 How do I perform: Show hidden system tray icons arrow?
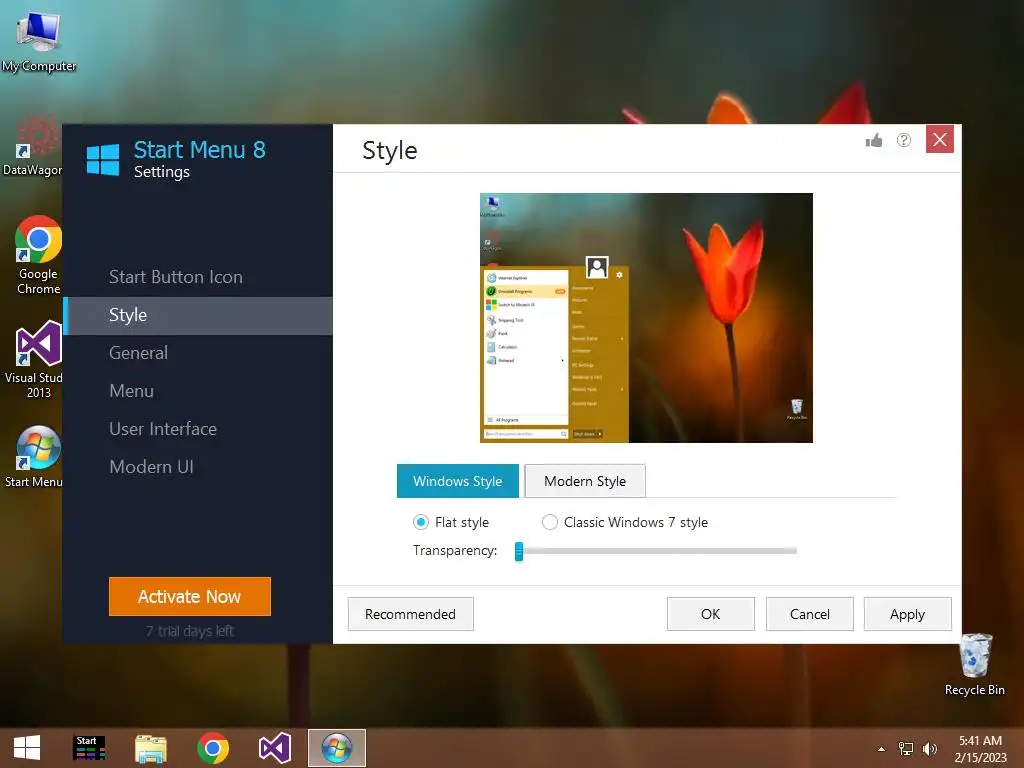881,749
